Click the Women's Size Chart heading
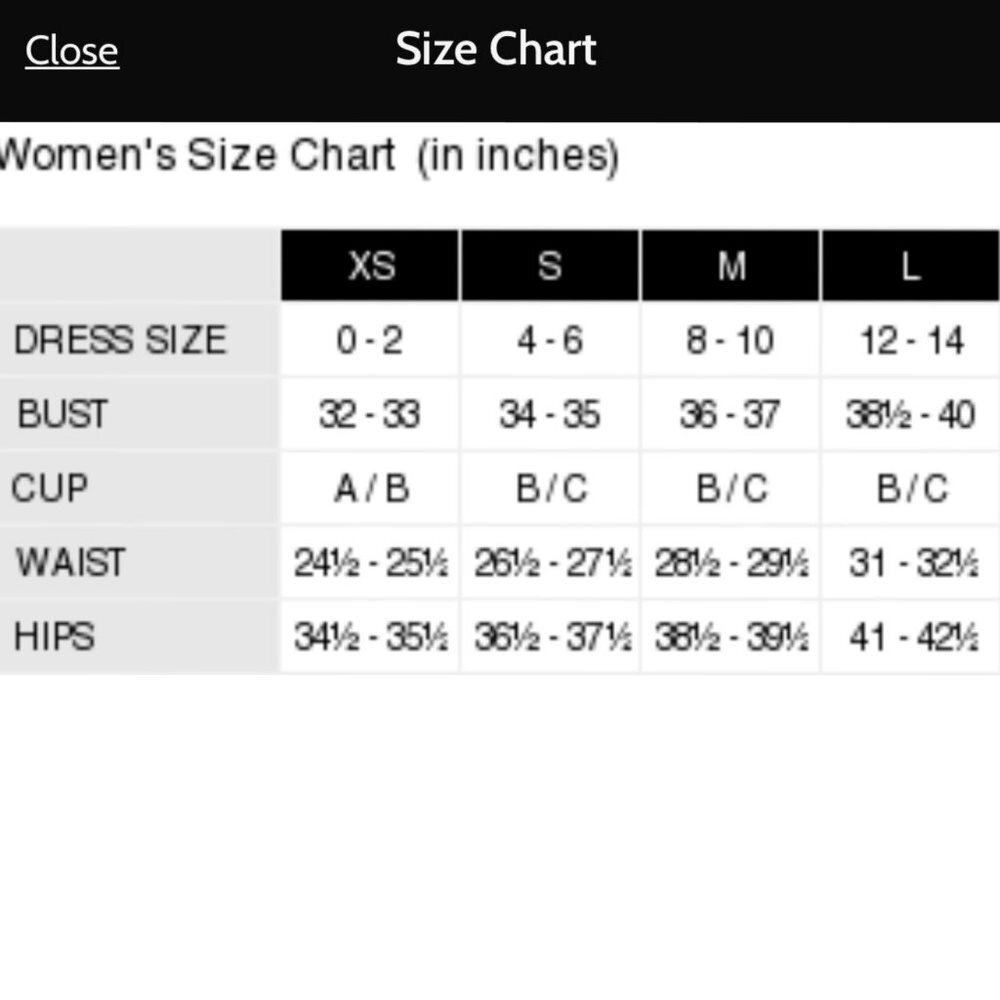The width and height of the screenshot is (1000, 1000). tap(310, 156)
